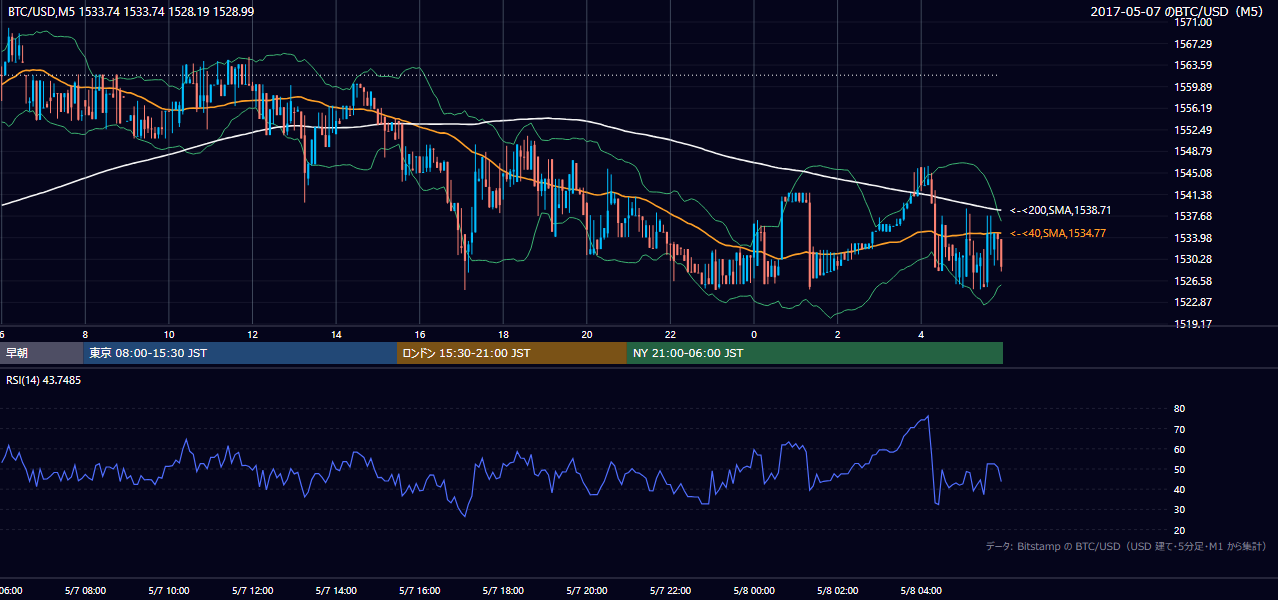Click the bottom date label 5/7 20:00
Screen dimensions: 1278x600
[x=587, y=591]
